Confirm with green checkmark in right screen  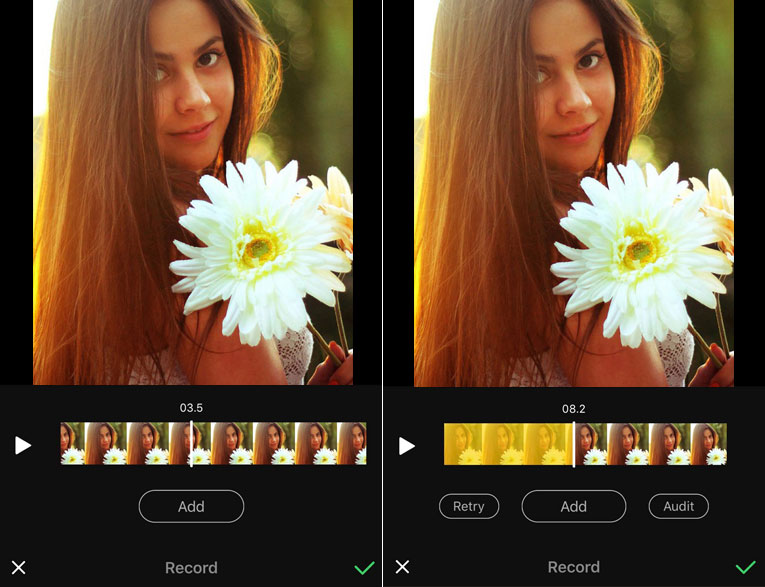[745, 567]
